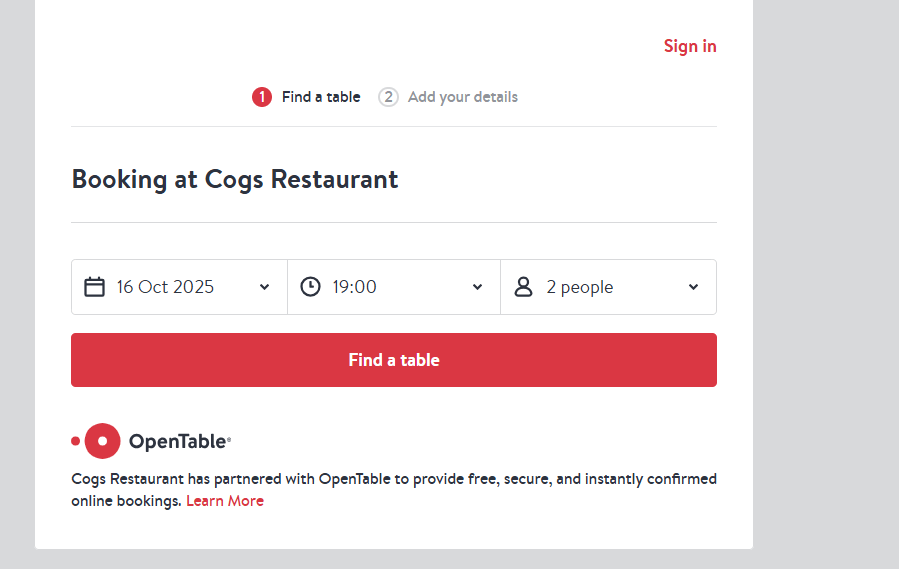Click the clock icon beside 19:00
This screenshot has height=569, width=899.
point(311,287)
